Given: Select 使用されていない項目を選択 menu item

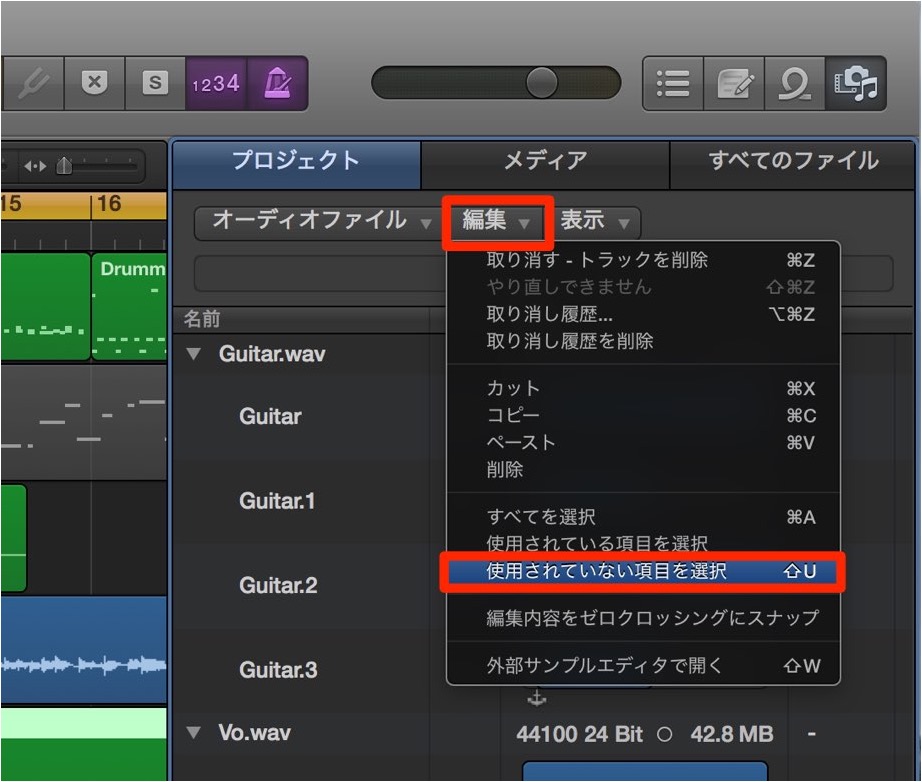Looking at the screenshot, I should tap(643, 571).
